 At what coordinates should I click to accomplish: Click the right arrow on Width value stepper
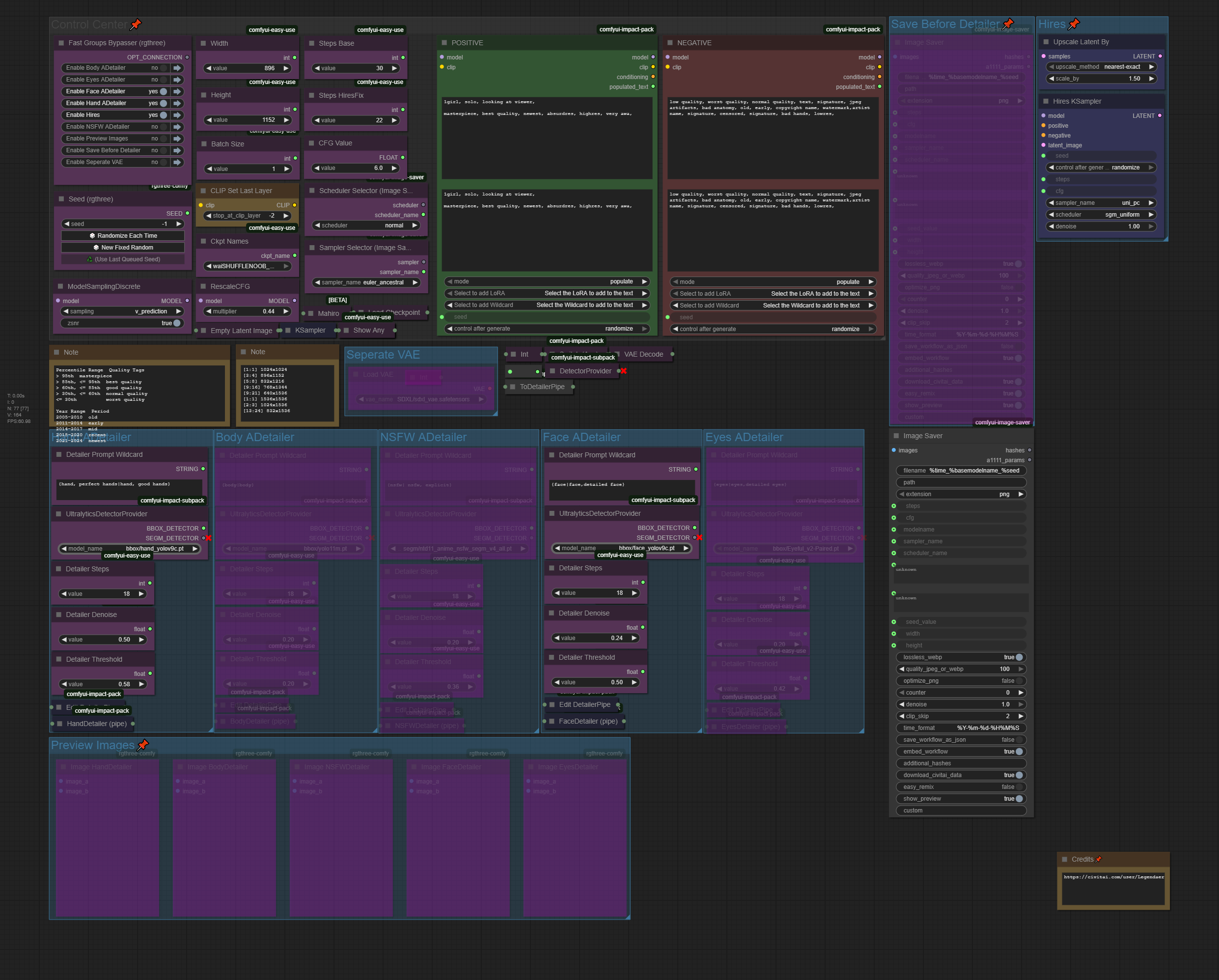286,68
